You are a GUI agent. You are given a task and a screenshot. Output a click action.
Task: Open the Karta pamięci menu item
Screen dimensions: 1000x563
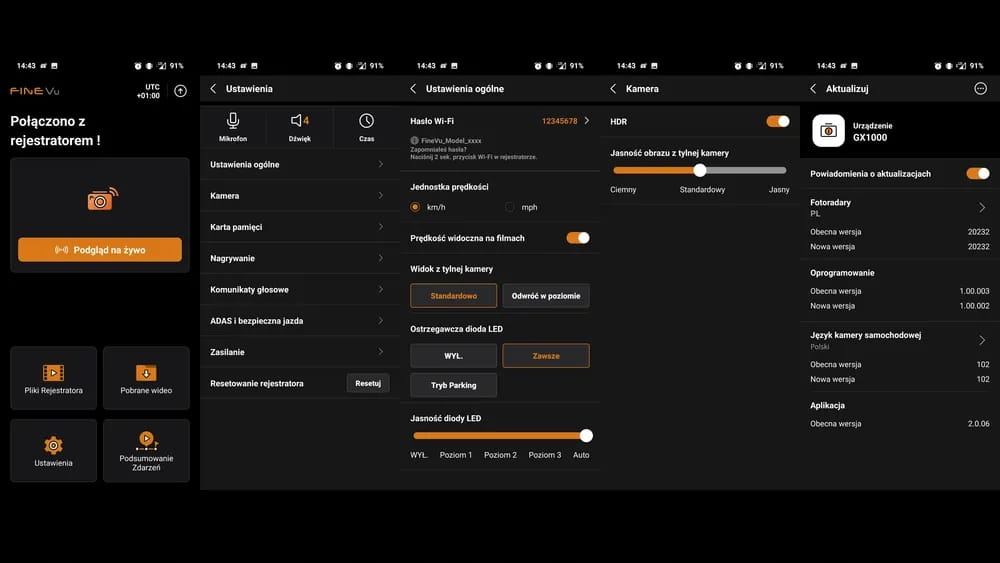click(x=299, y=227)
